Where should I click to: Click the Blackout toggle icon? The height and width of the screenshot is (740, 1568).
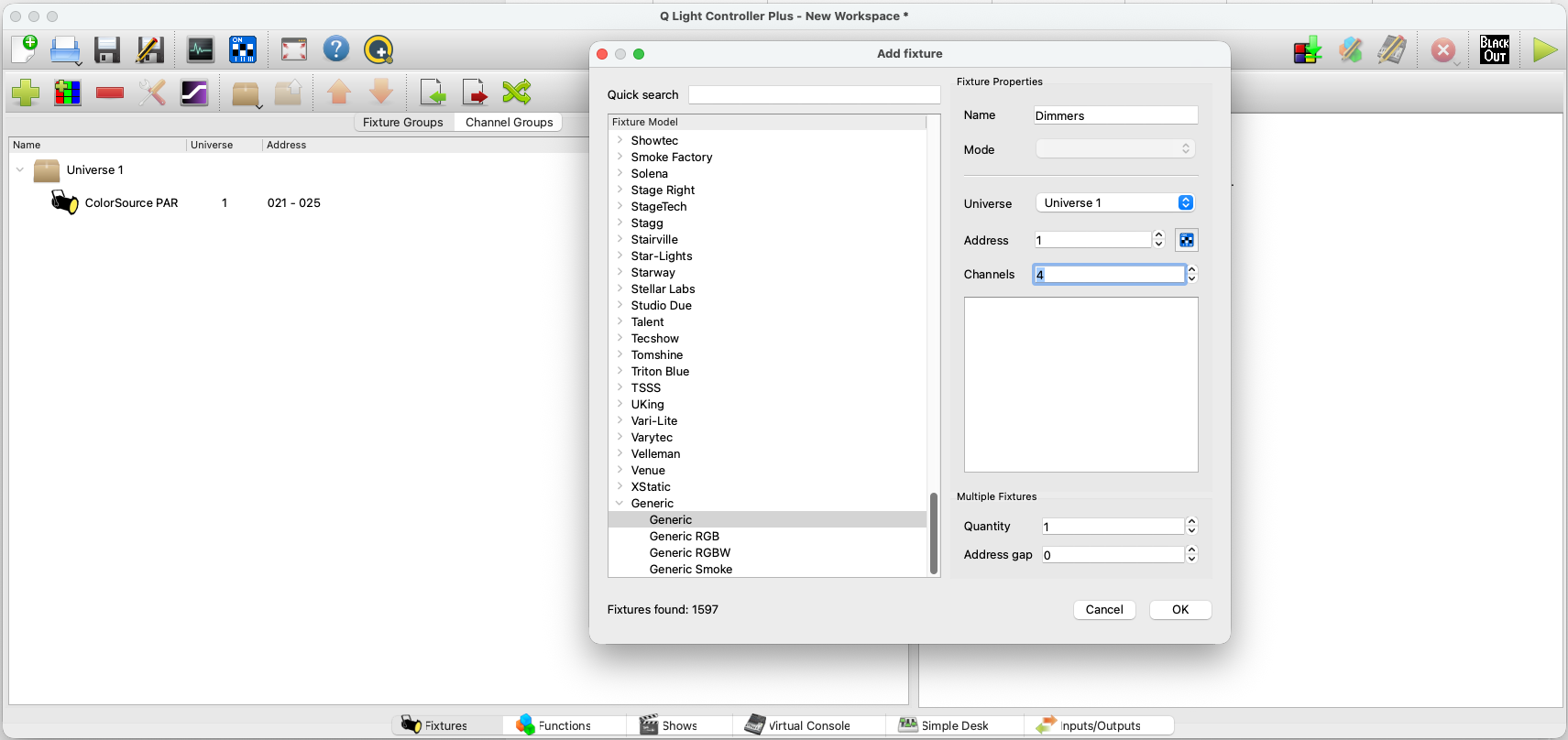coord(1494,49)
